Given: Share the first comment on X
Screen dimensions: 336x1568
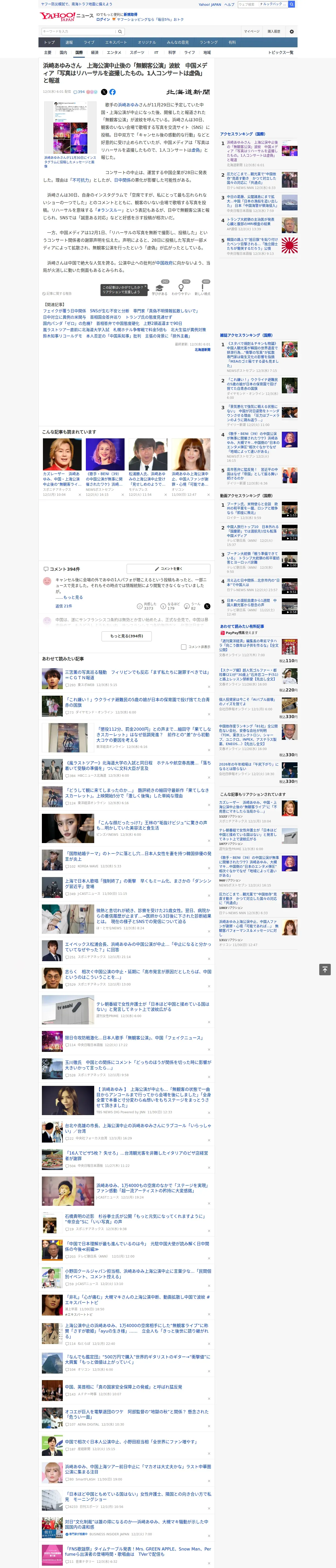Looking at the screenshot, I should click(x=207, y=606).
